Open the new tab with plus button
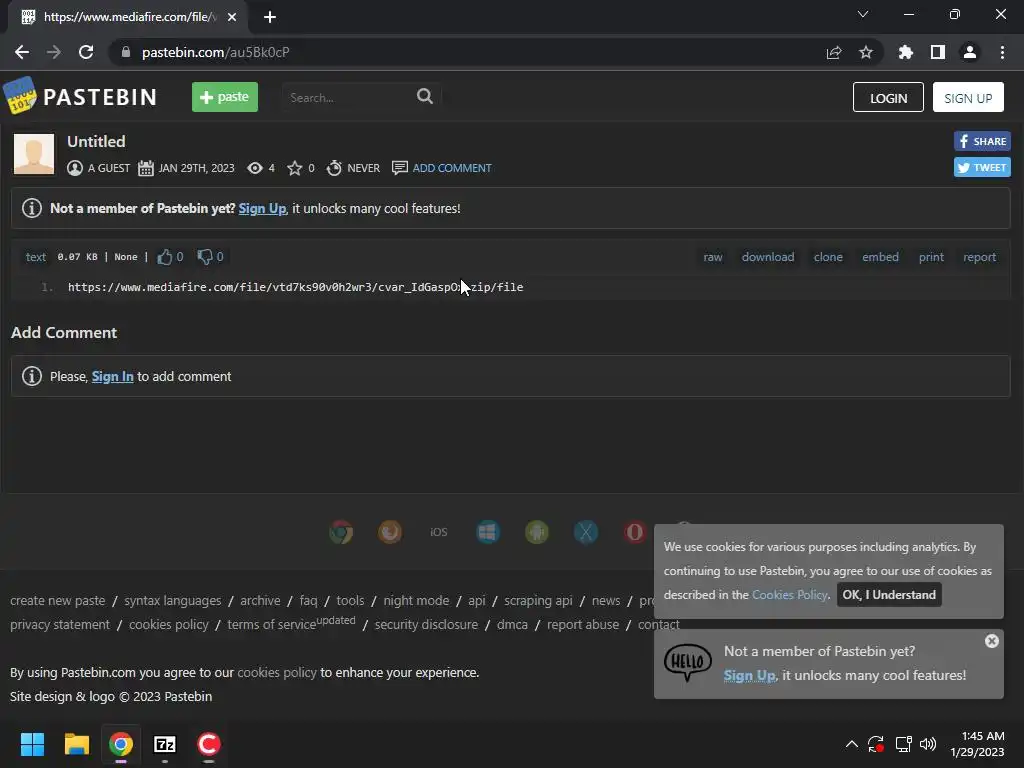Screen dimensions: 1024x768 tap(270, 17)
